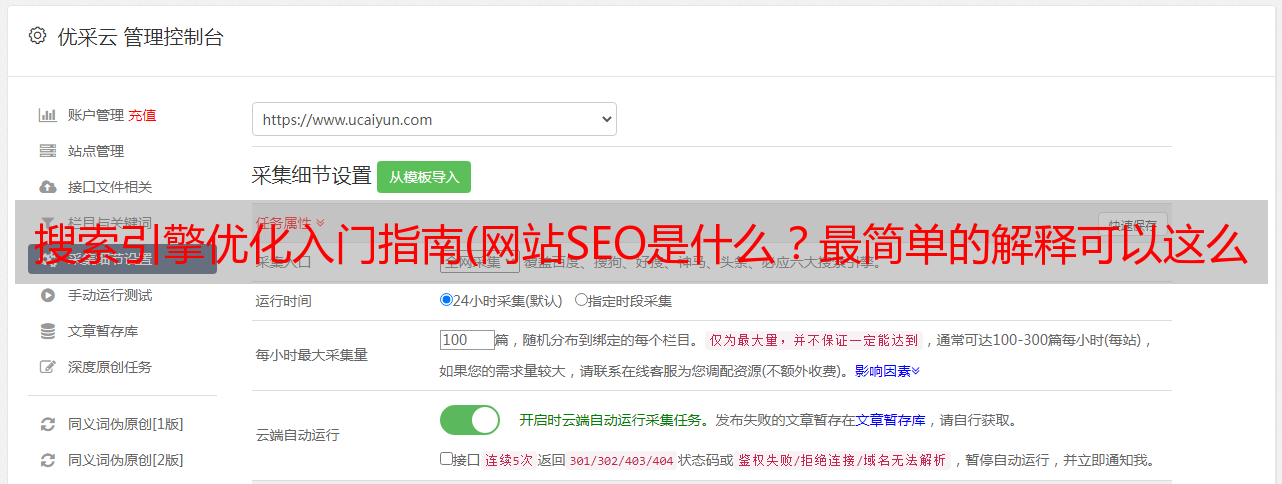Turn off the 云端自动运行 green switch
This screenshot has height=484, width=1282.
tap(470, 420)
